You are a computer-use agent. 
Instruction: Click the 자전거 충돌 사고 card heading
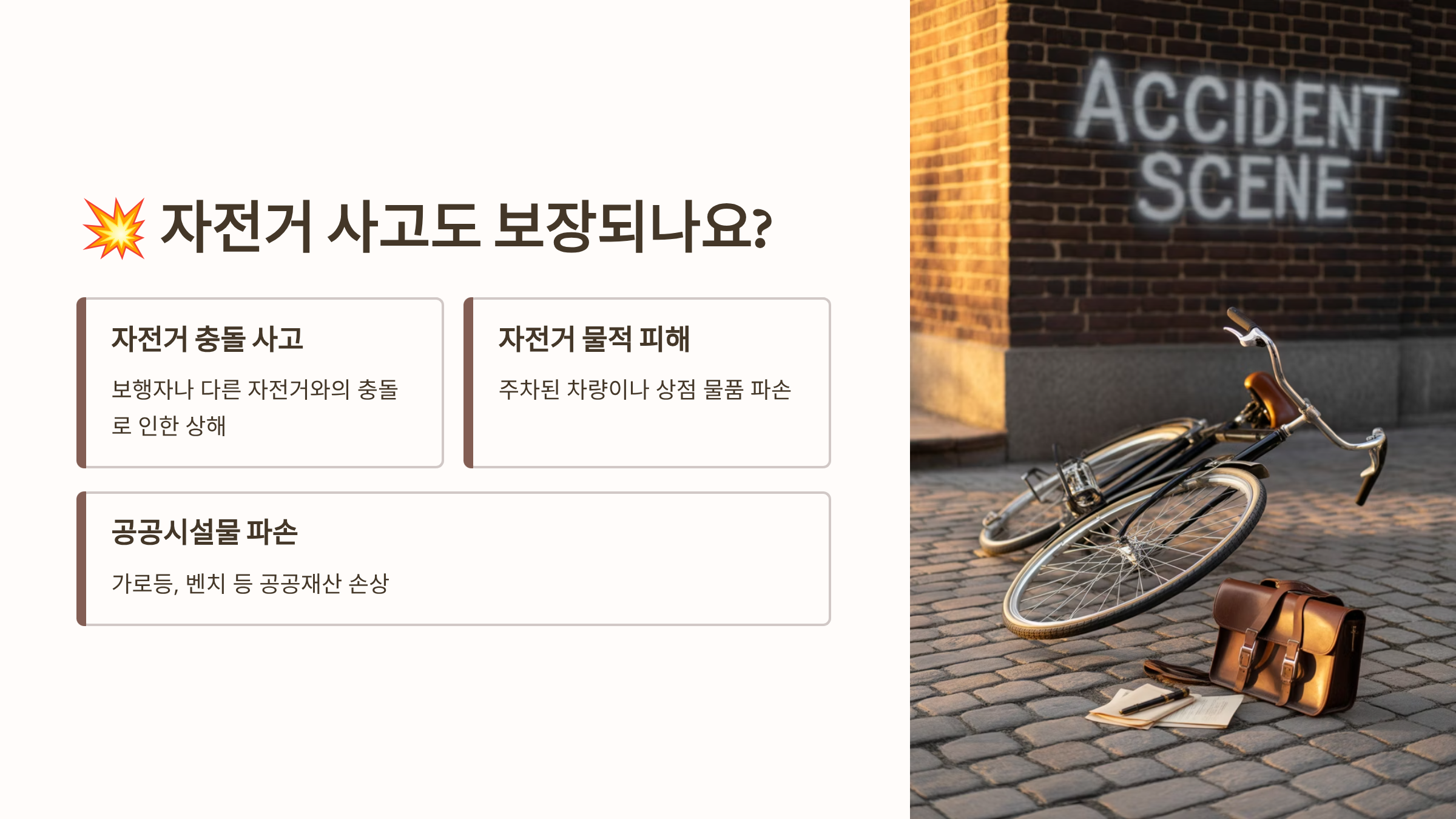click(207, 339)
